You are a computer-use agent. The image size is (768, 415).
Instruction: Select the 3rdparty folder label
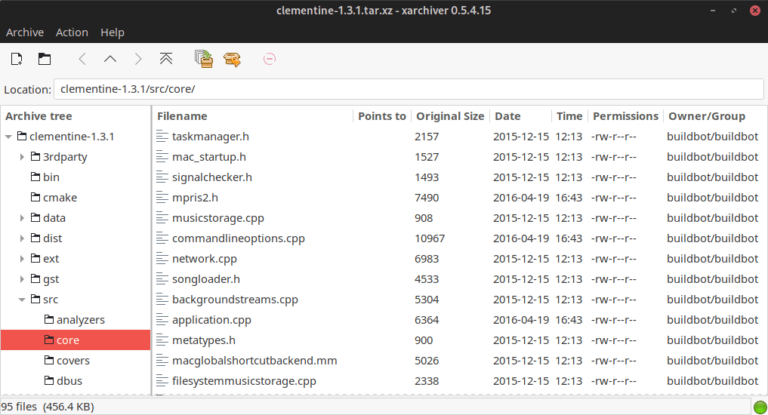tap(65, 157)
